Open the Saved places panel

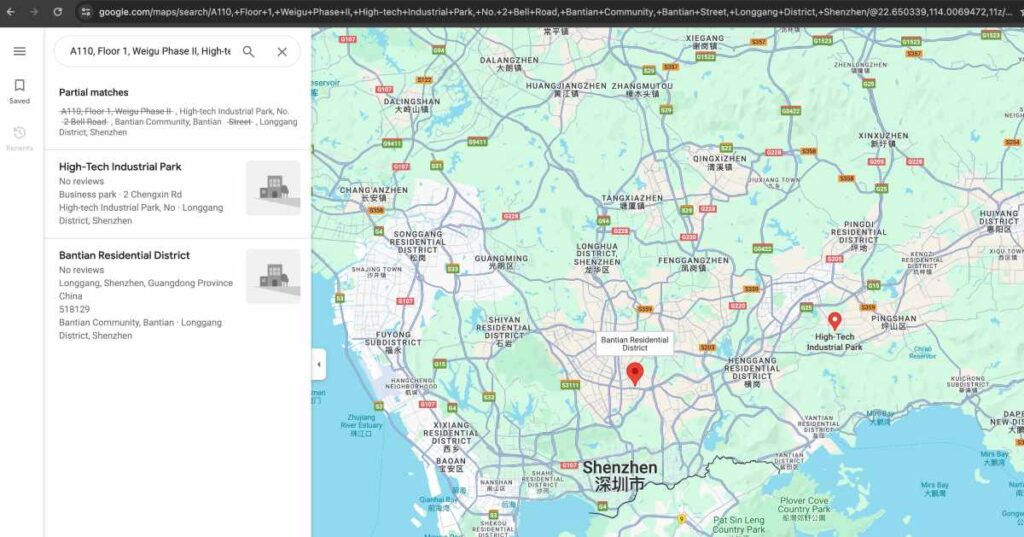[x=20, y=91]
